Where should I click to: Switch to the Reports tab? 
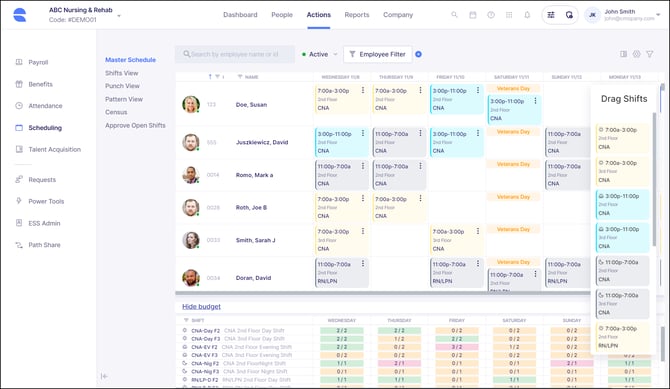[x=357, y=15]
